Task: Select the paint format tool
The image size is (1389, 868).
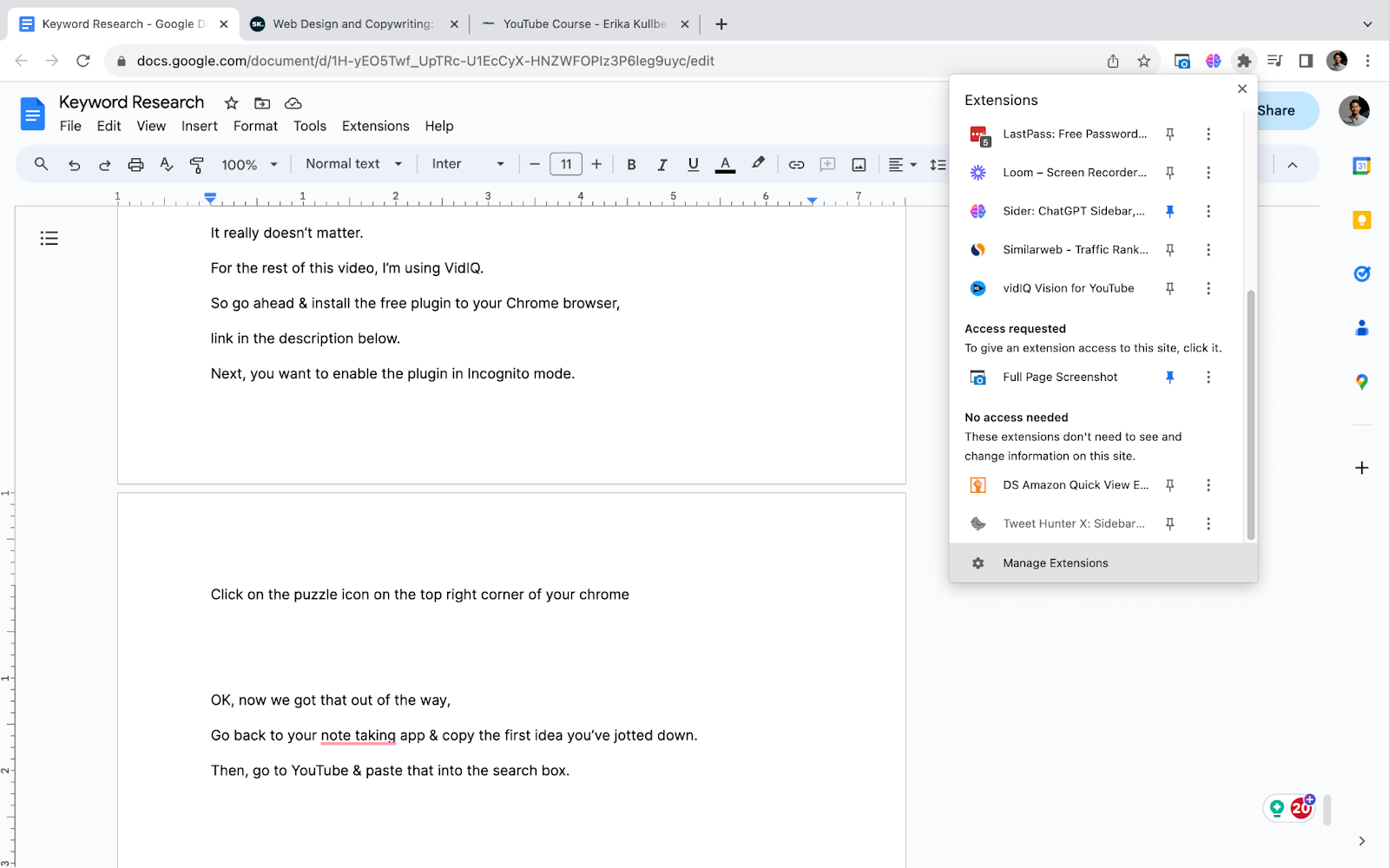Action: pos(197,164)
